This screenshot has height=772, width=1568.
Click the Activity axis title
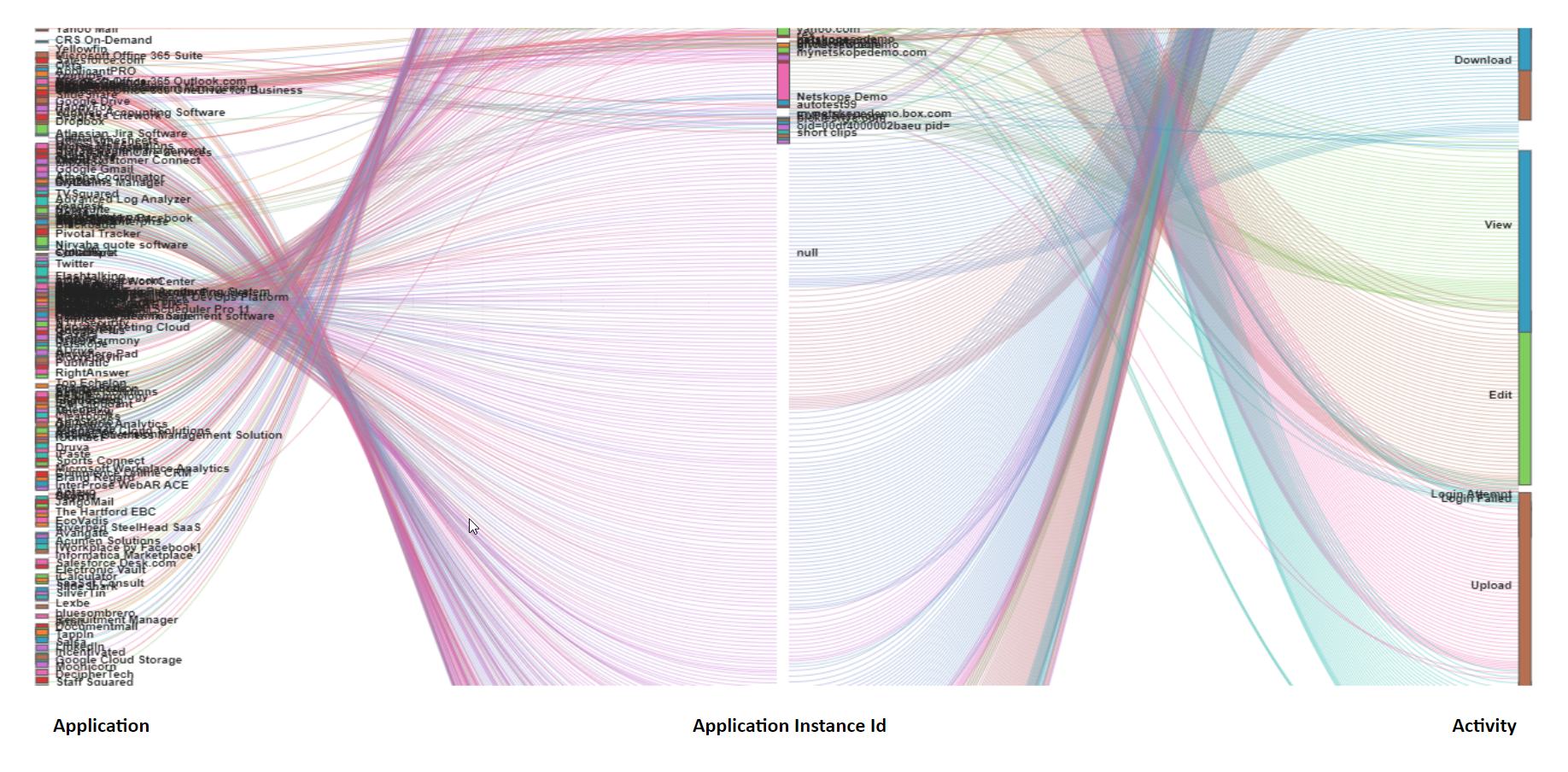[x=1483, y=725]
